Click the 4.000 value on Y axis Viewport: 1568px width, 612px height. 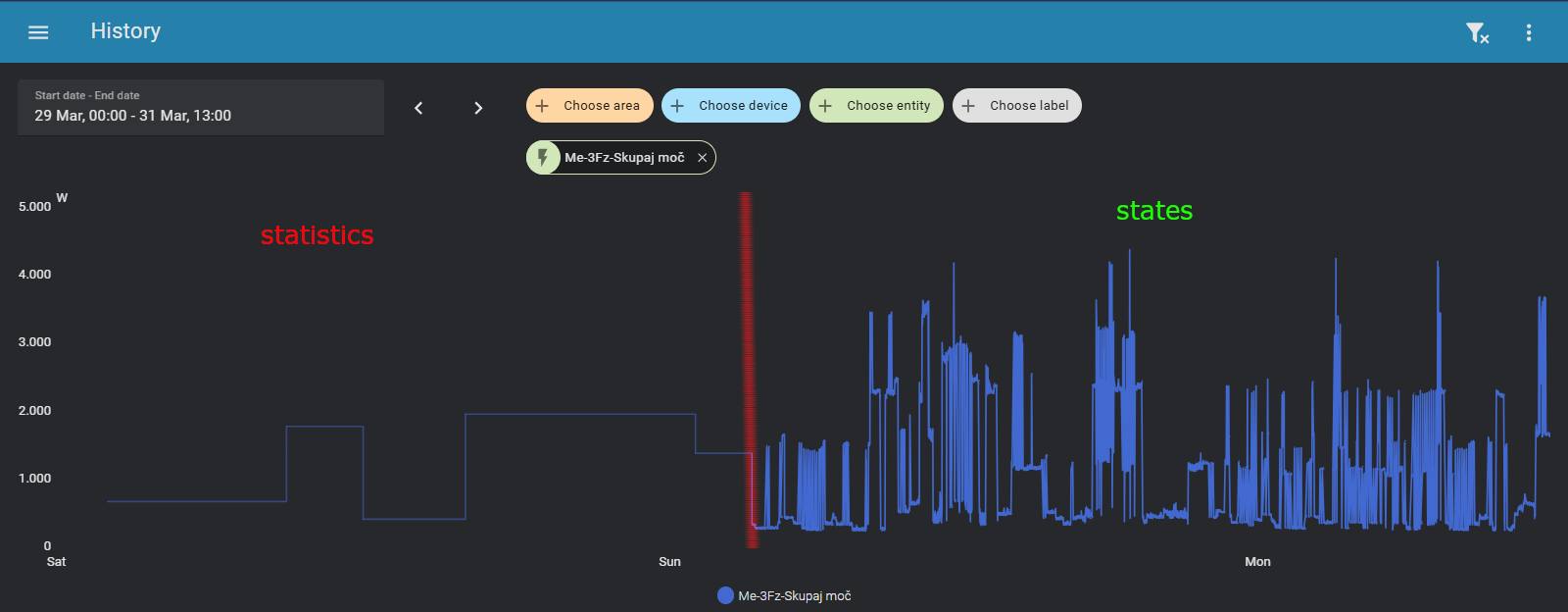coord(34,275)
